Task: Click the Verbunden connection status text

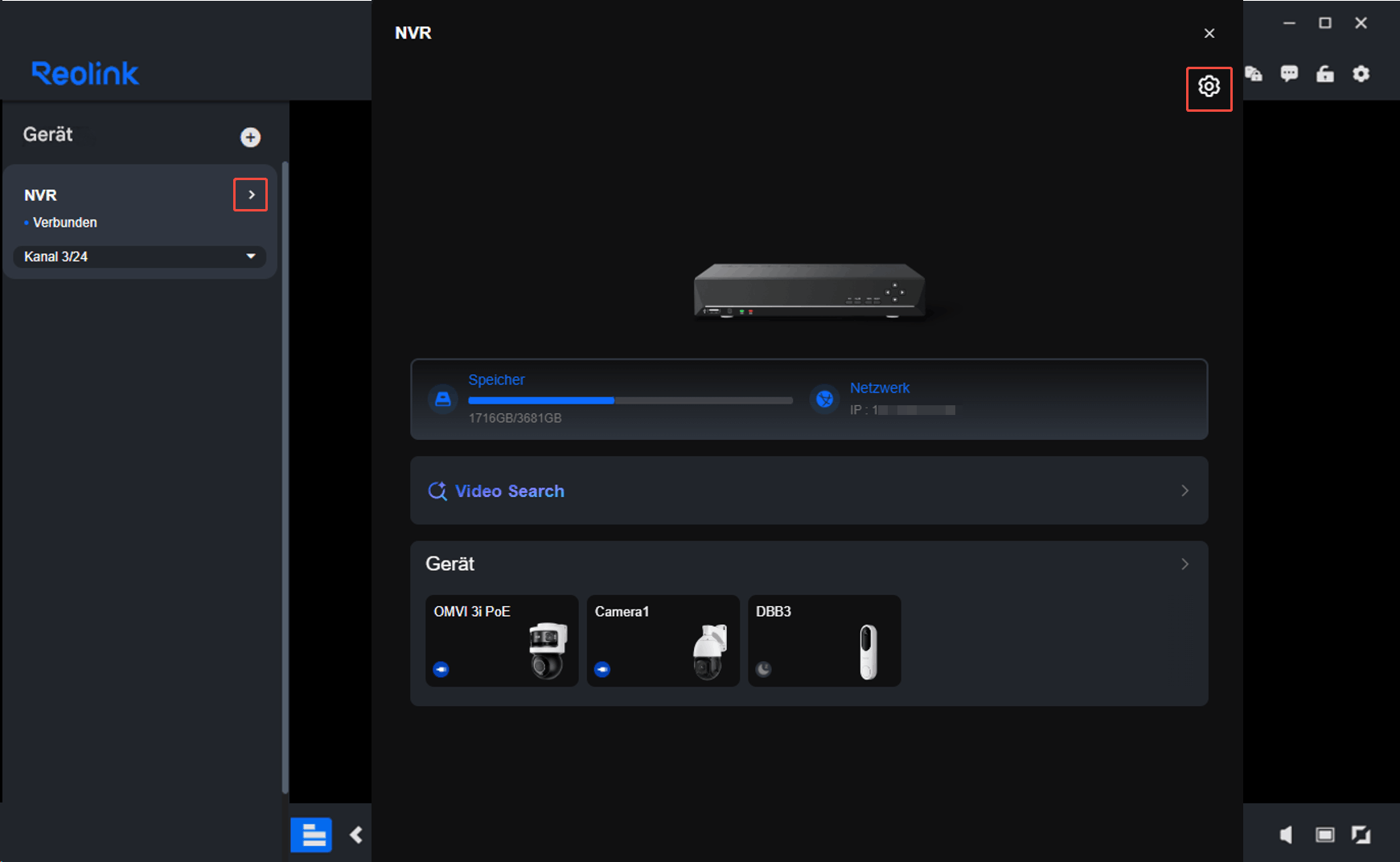Action: (64, 223)
